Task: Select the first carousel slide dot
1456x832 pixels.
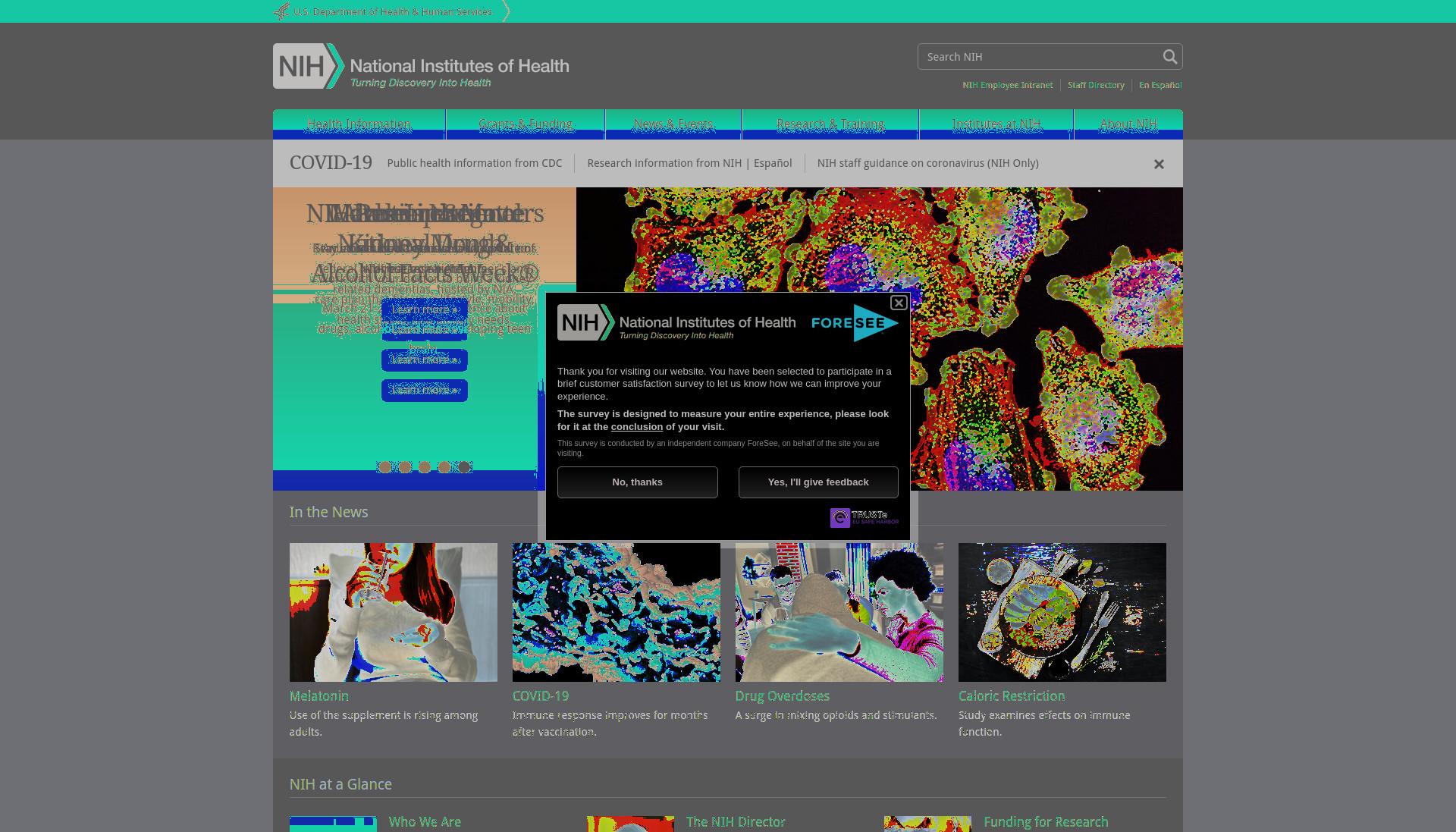Action: [385, 467]
